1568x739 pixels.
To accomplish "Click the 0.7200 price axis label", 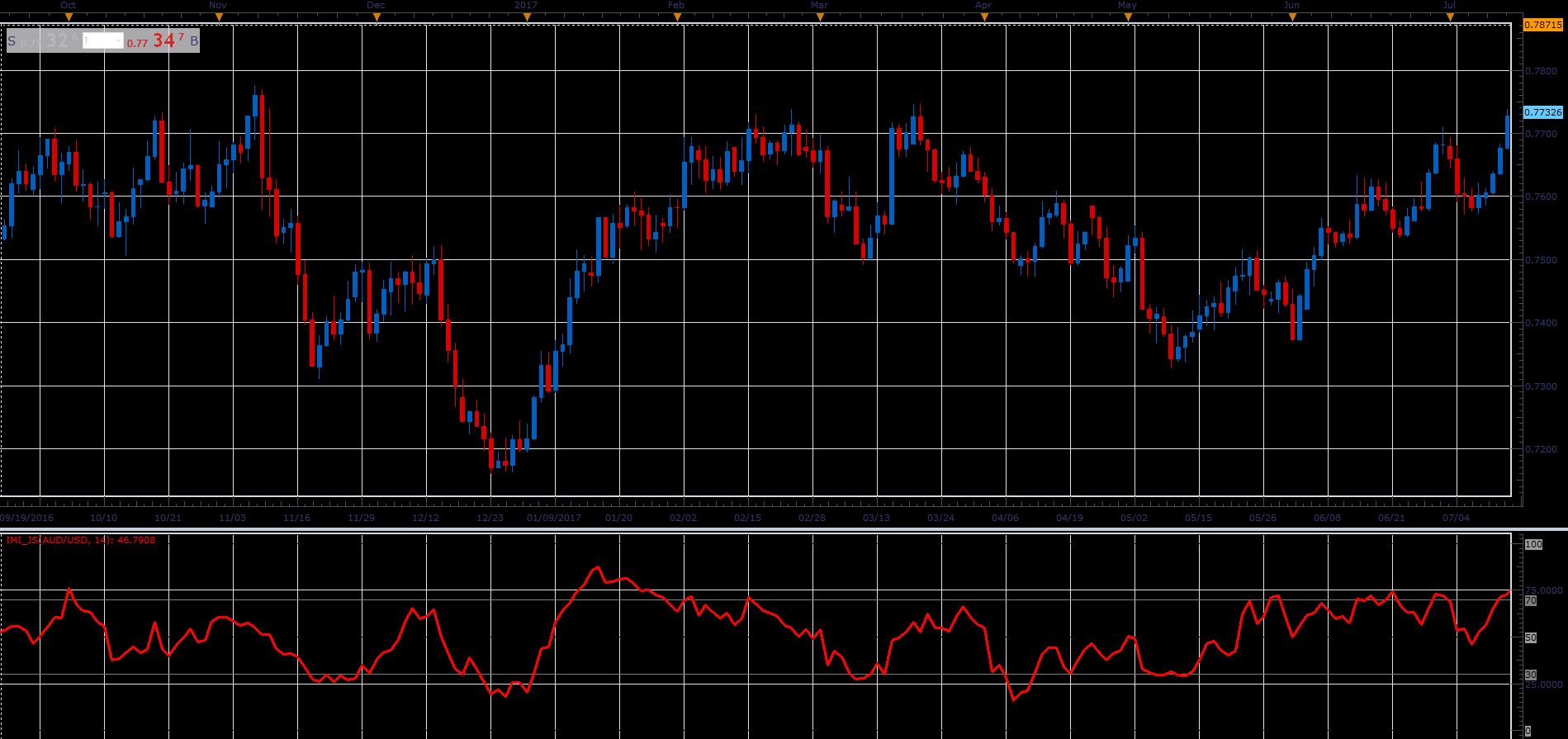I will tap(1541, 449).
